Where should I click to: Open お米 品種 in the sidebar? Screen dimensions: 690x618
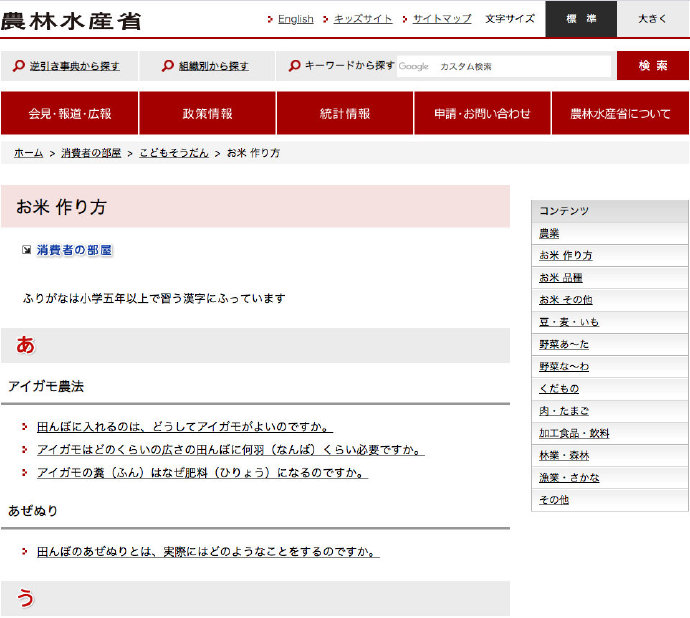561,278
